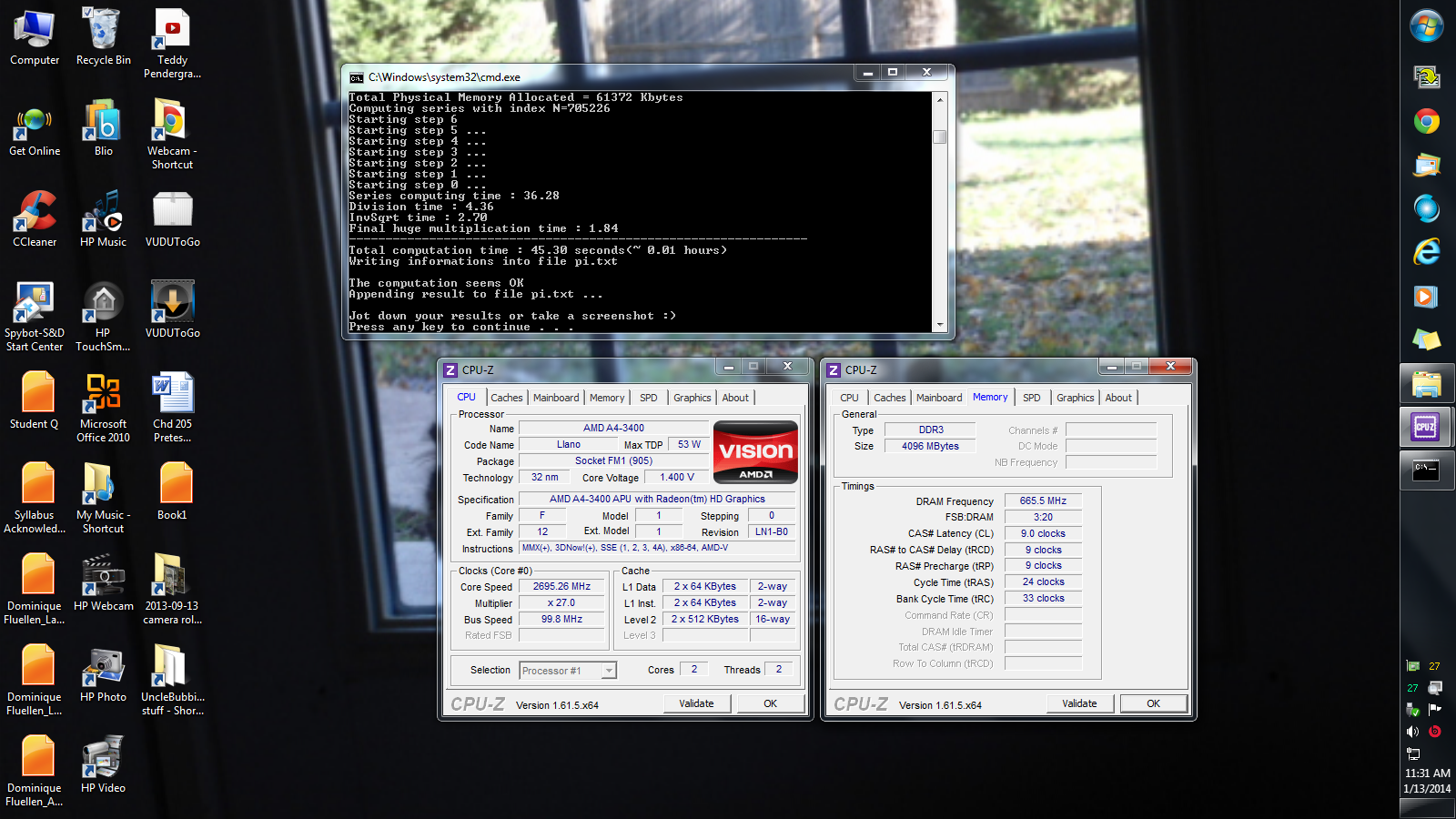Open the Computer desktop icon
This screenshot has height=819, width=1456.
35,37
